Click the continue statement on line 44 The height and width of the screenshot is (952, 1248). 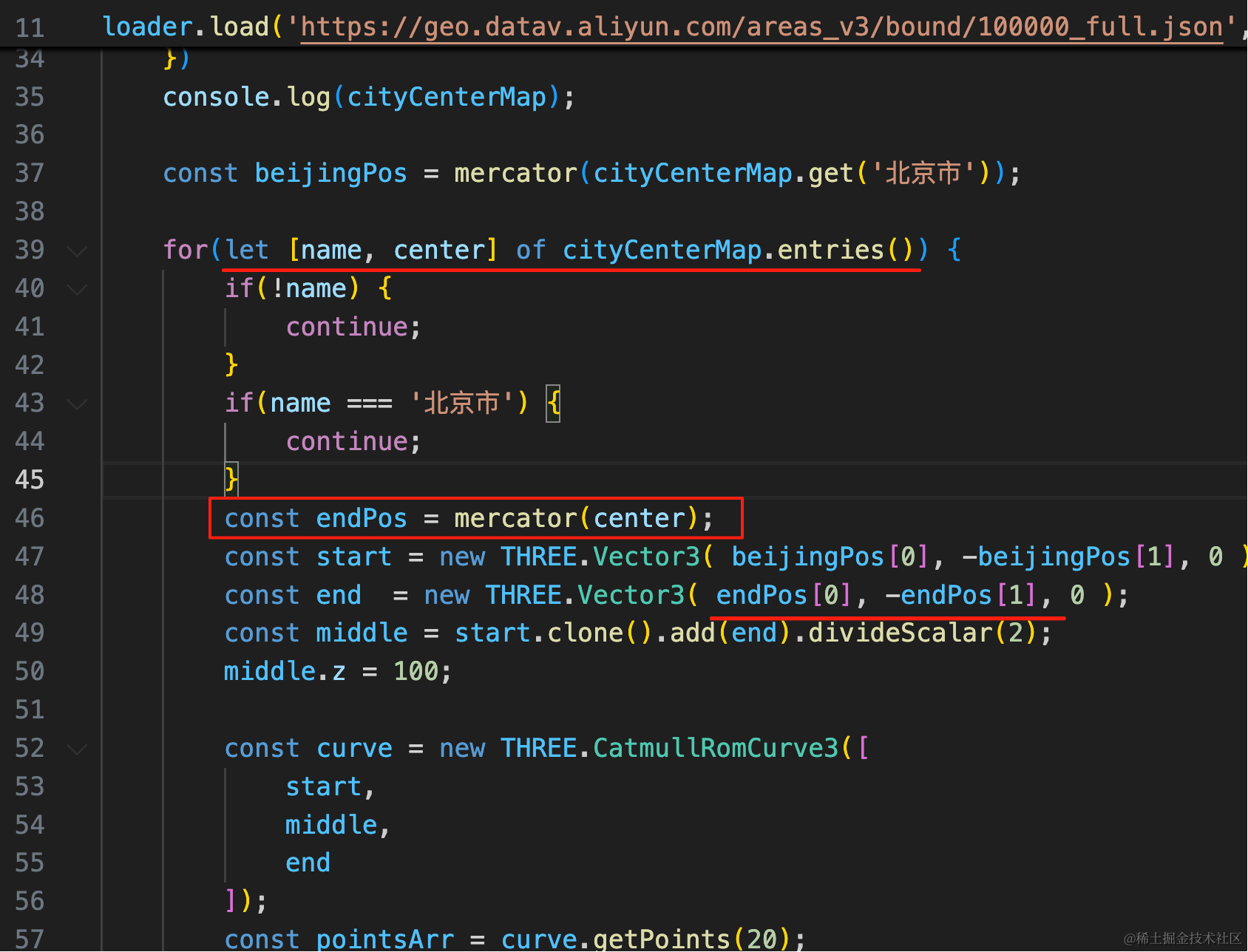347,441
